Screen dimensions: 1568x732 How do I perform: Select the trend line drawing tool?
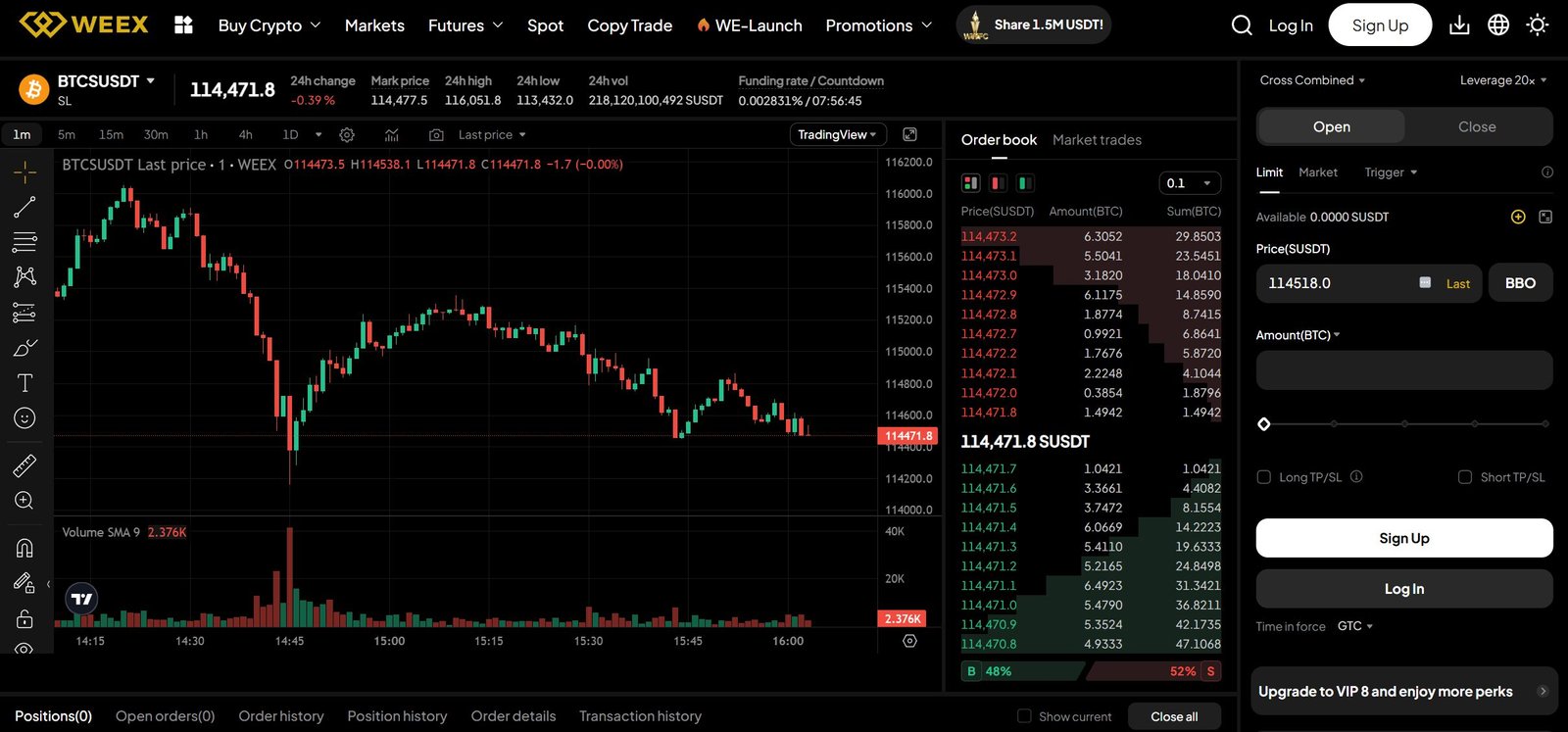[x=24, y=207]
